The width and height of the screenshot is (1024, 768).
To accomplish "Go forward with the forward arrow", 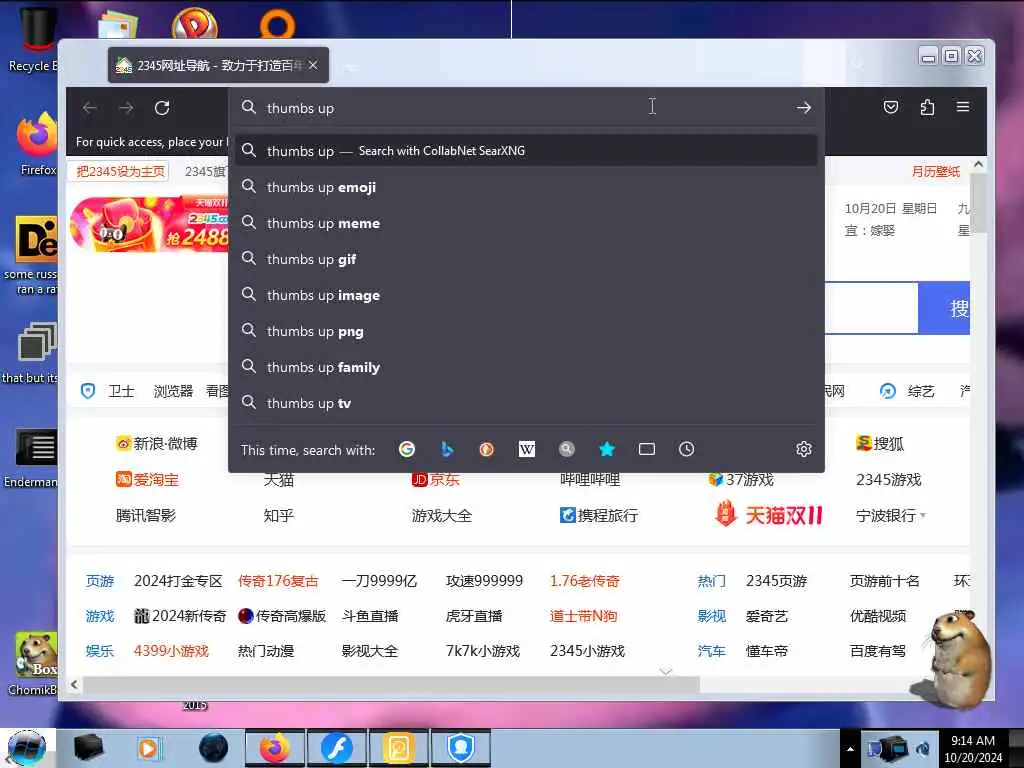I will [x=126, y=108].
